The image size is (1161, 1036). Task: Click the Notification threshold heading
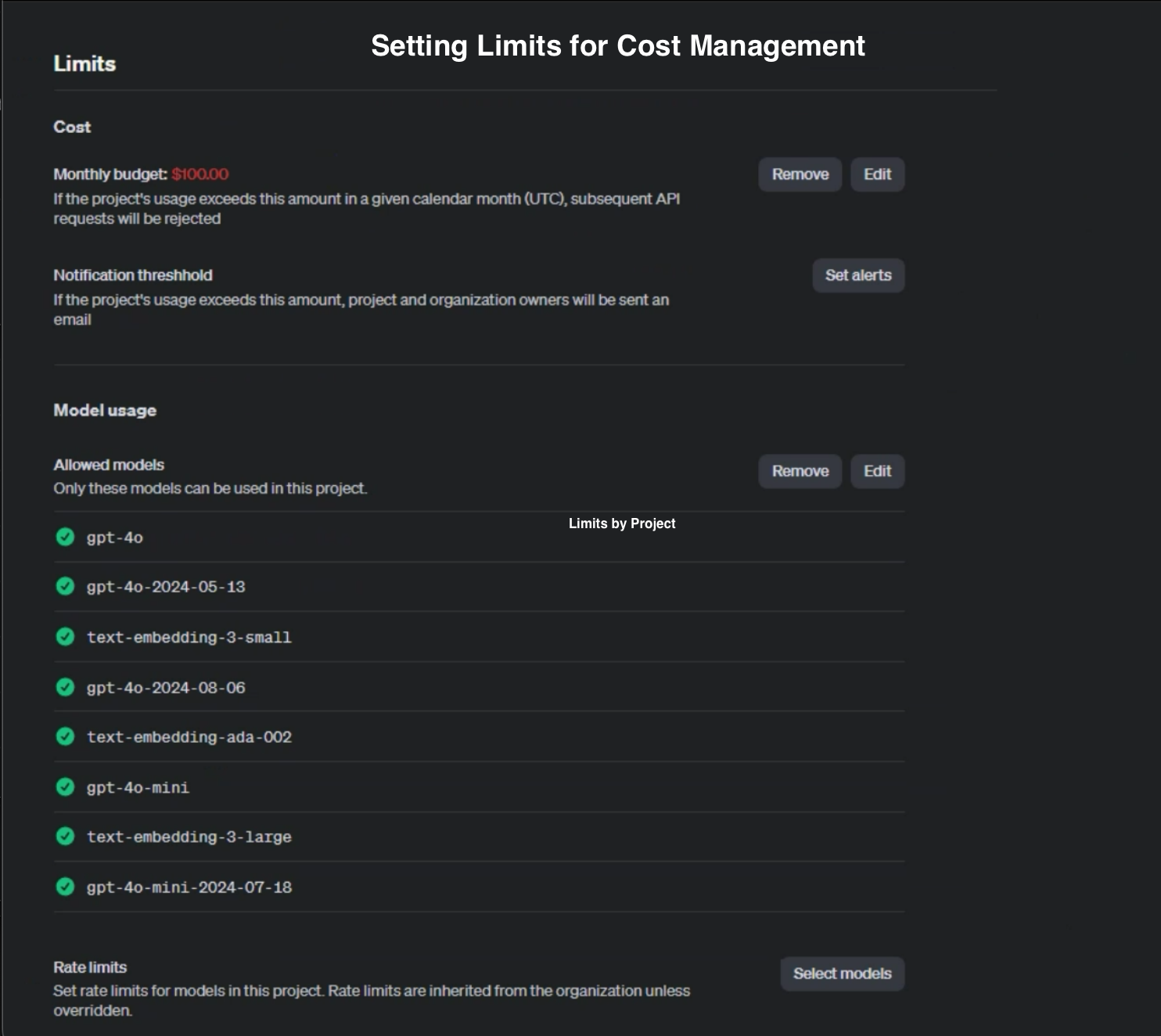point(133,275)
